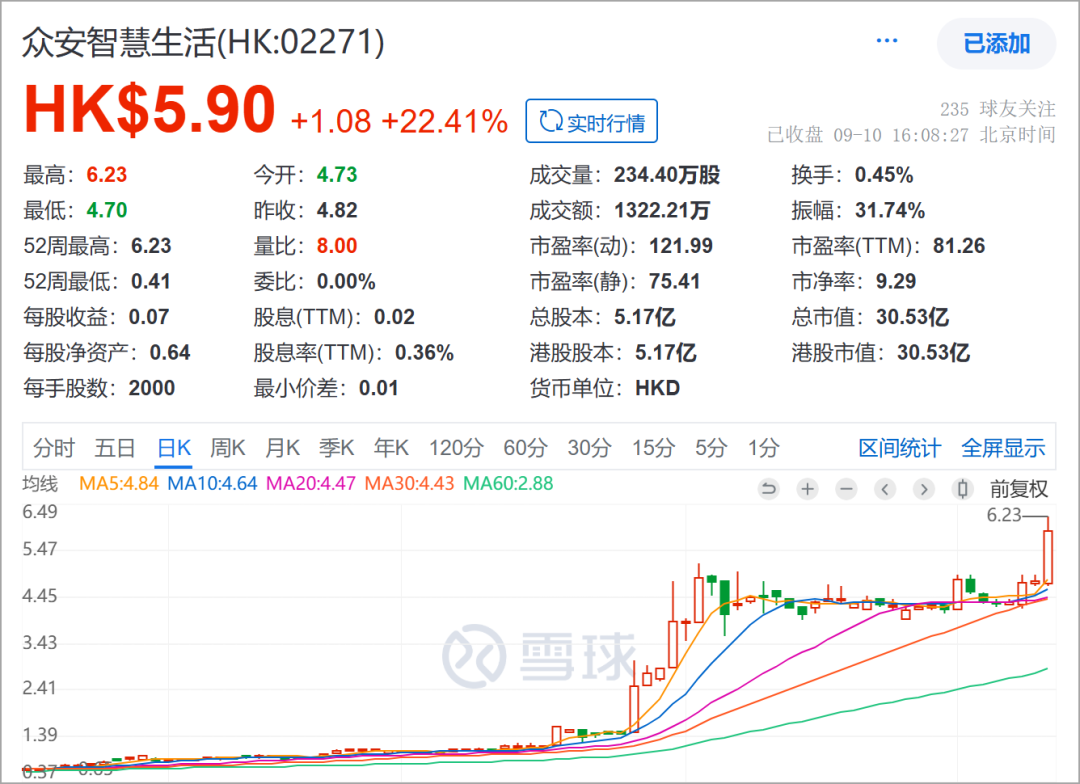Click MA10:4.64 moving average label

click(212, 484)
